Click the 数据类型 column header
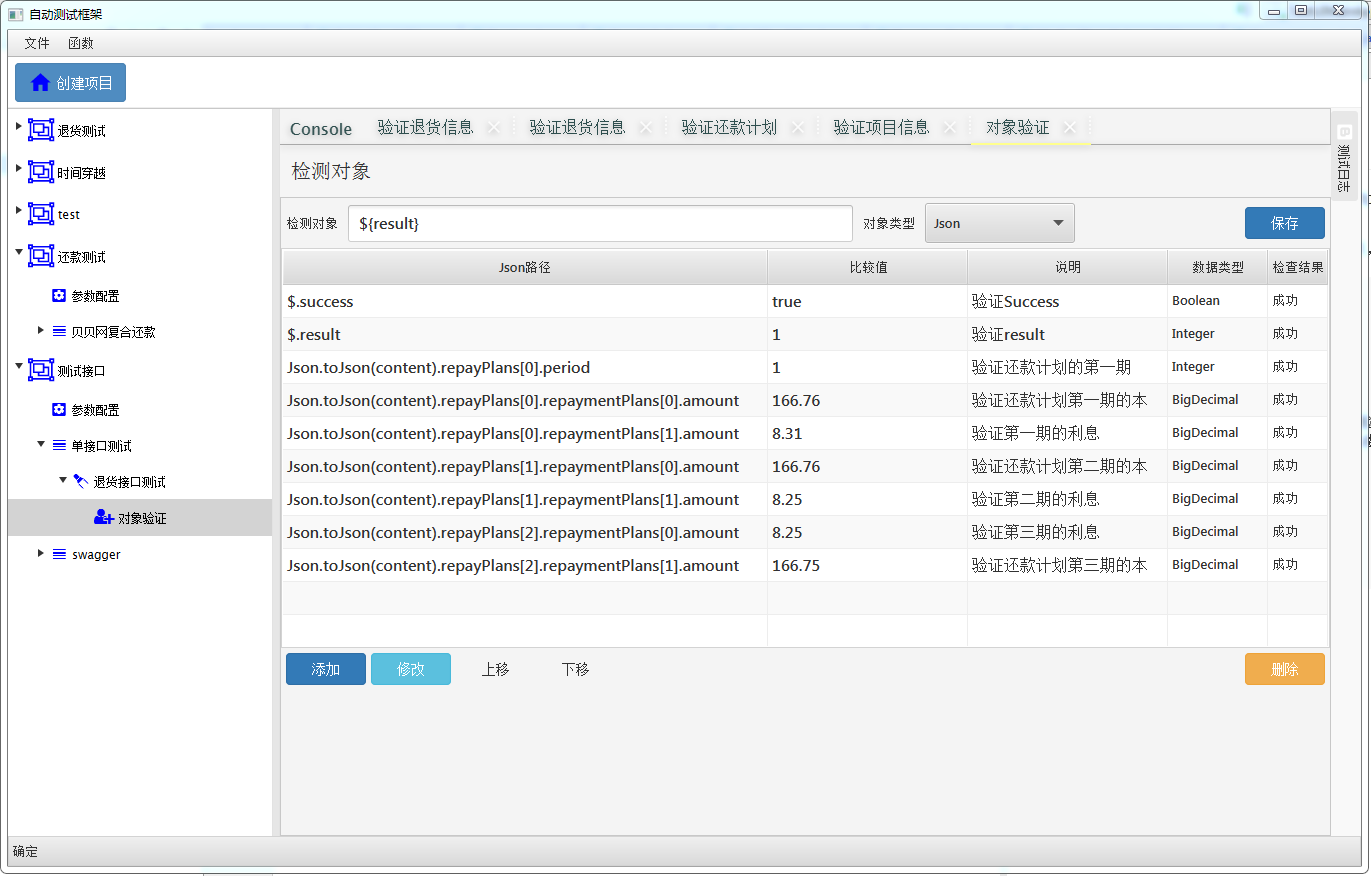The image size is (1371, 876). 1217,267
